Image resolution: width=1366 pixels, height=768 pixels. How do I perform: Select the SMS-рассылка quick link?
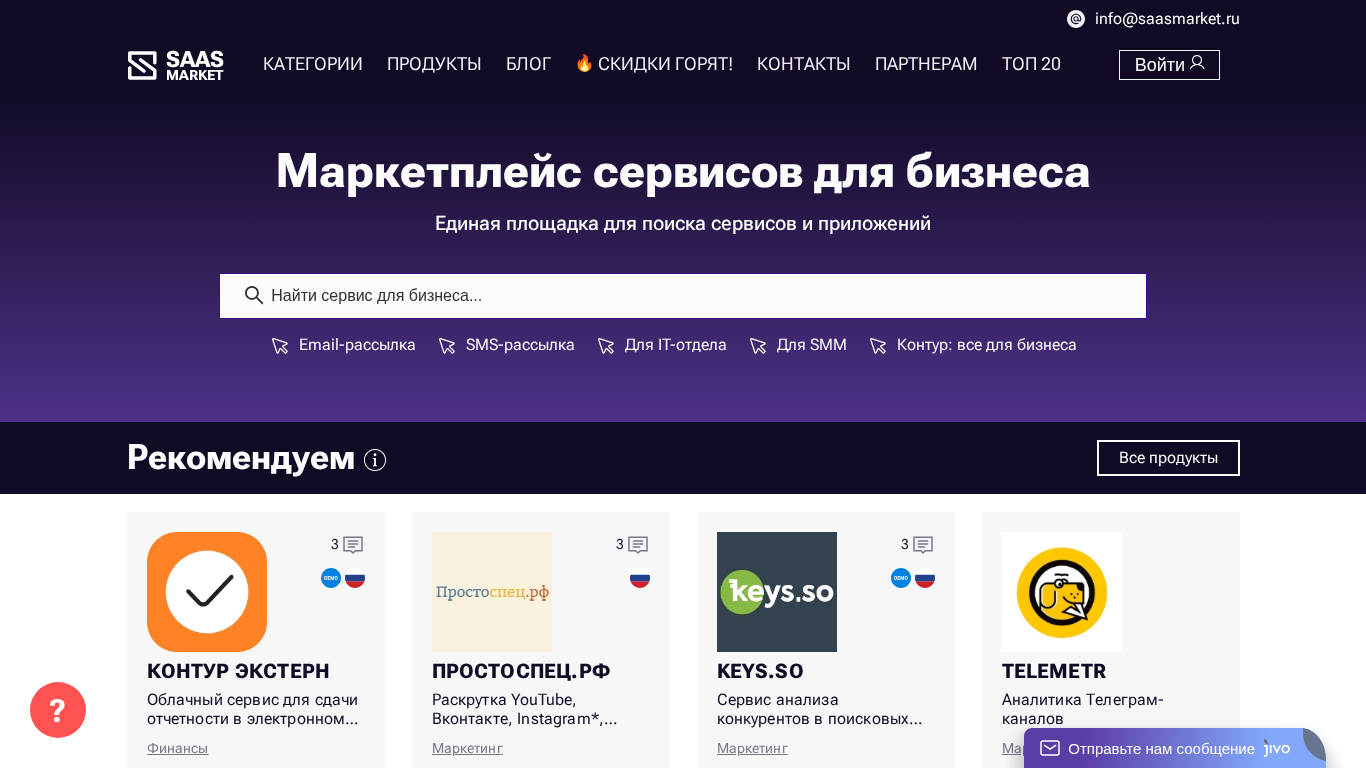[506, 345]
